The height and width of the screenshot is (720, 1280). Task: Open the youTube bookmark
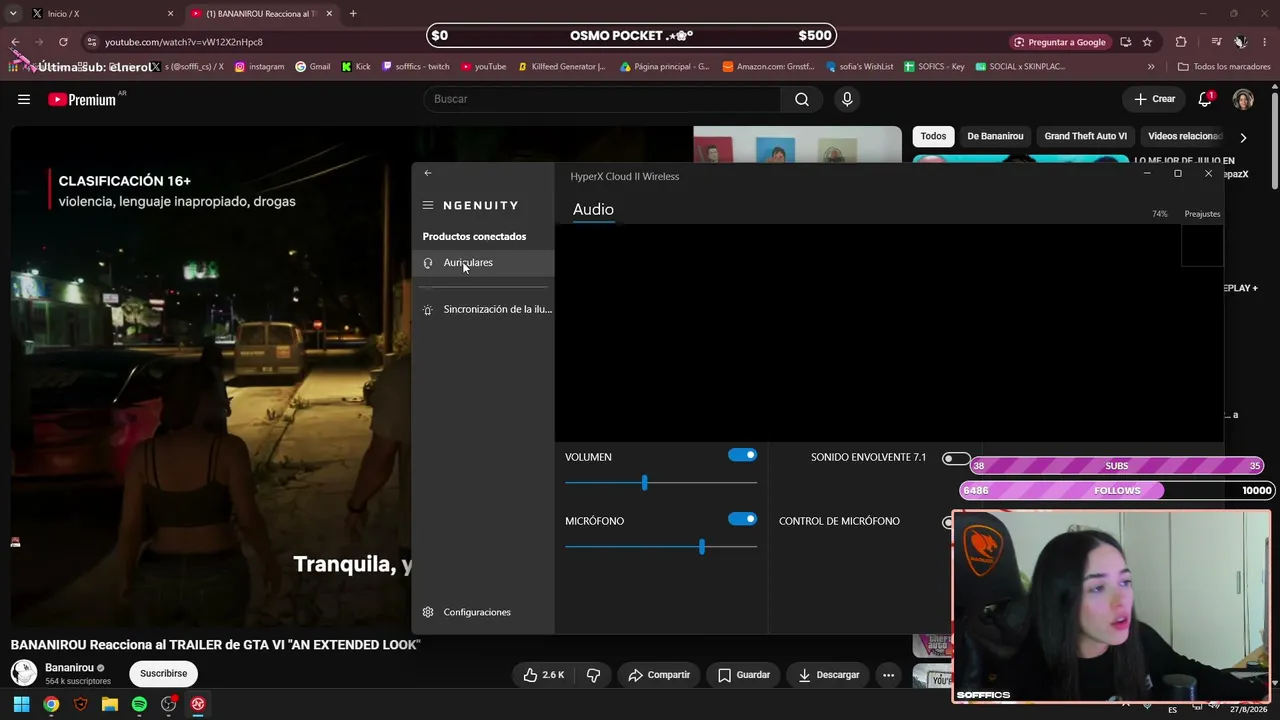pos(484,67)
